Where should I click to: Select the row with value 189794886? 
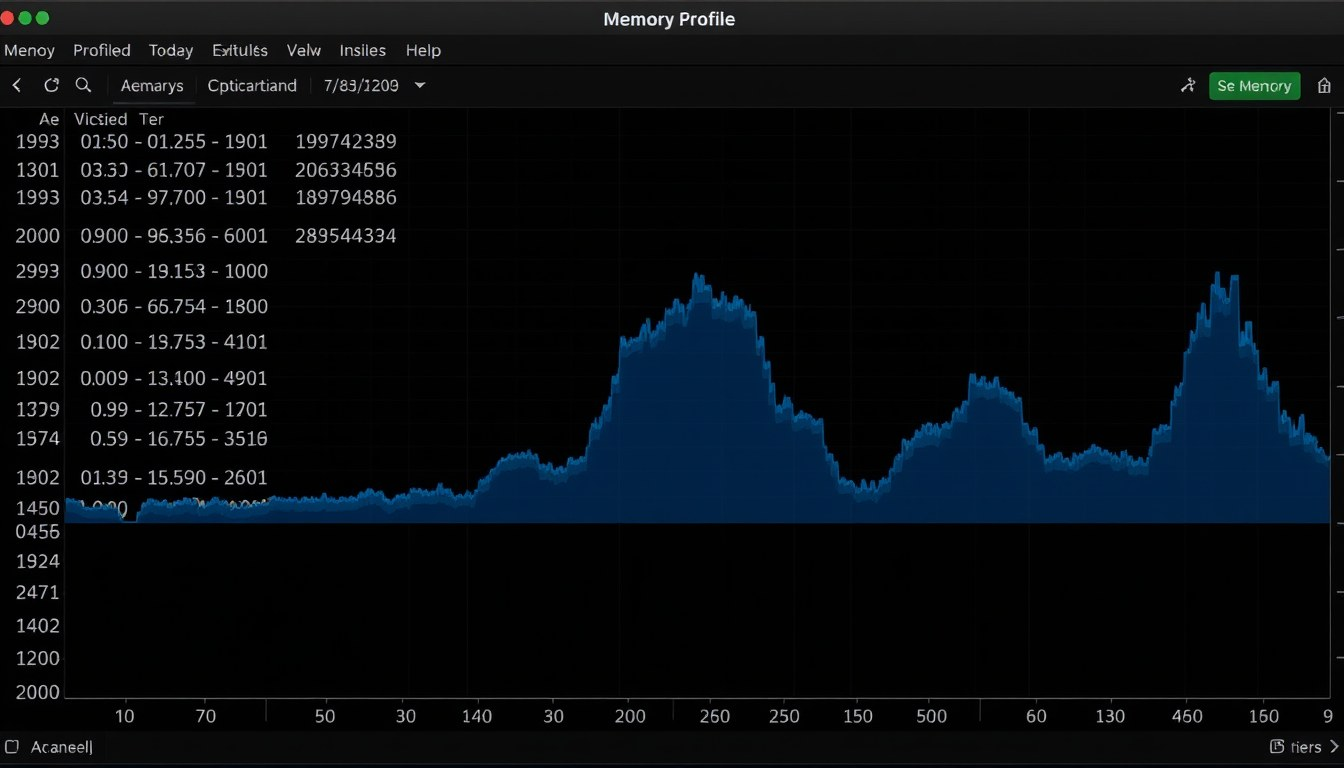tap(207, 198)
